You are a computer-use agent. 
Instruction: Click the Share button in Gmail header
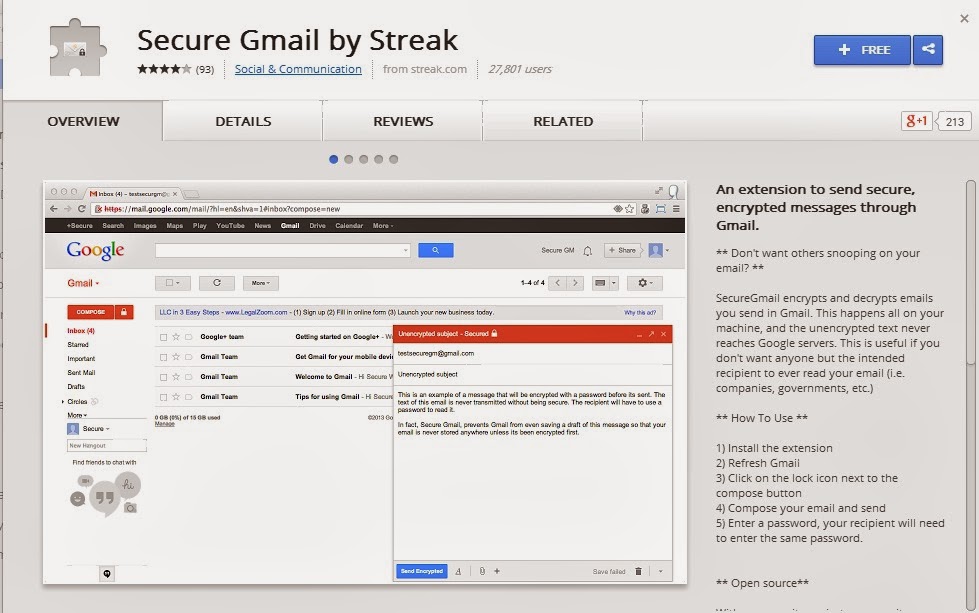click(622, 250)
